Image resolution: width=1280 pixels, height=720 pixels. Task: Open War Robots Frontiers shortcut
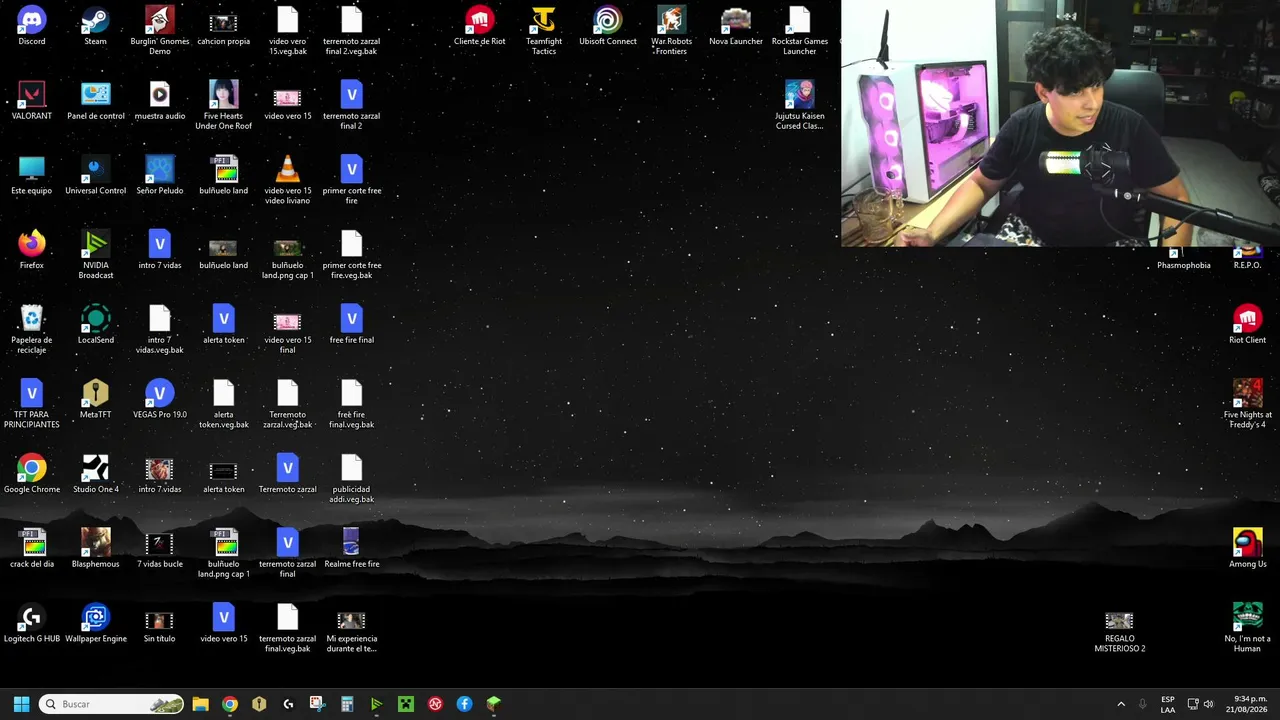click(x=671, y=31)
